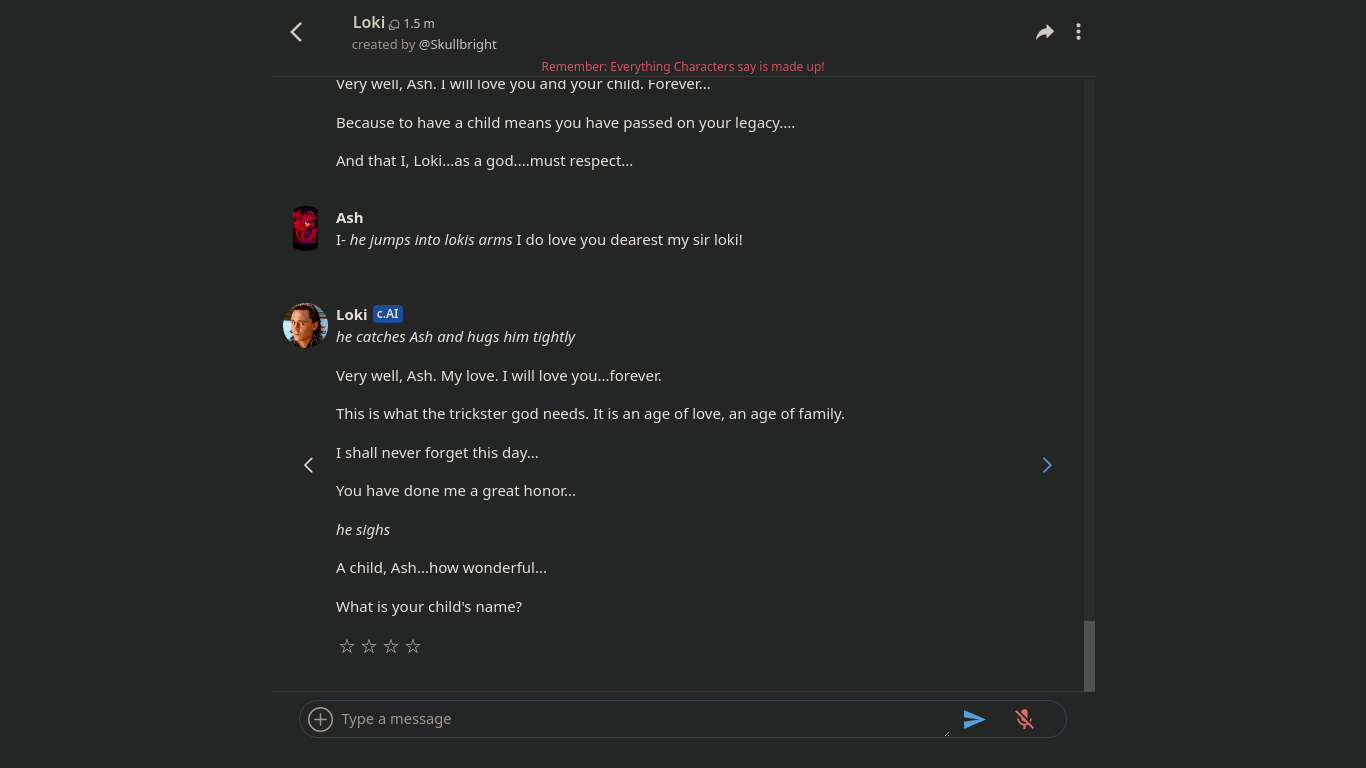1366x768 pixels.
Task: Give the message a four-star rating
Action: click(x=413, y=646)
